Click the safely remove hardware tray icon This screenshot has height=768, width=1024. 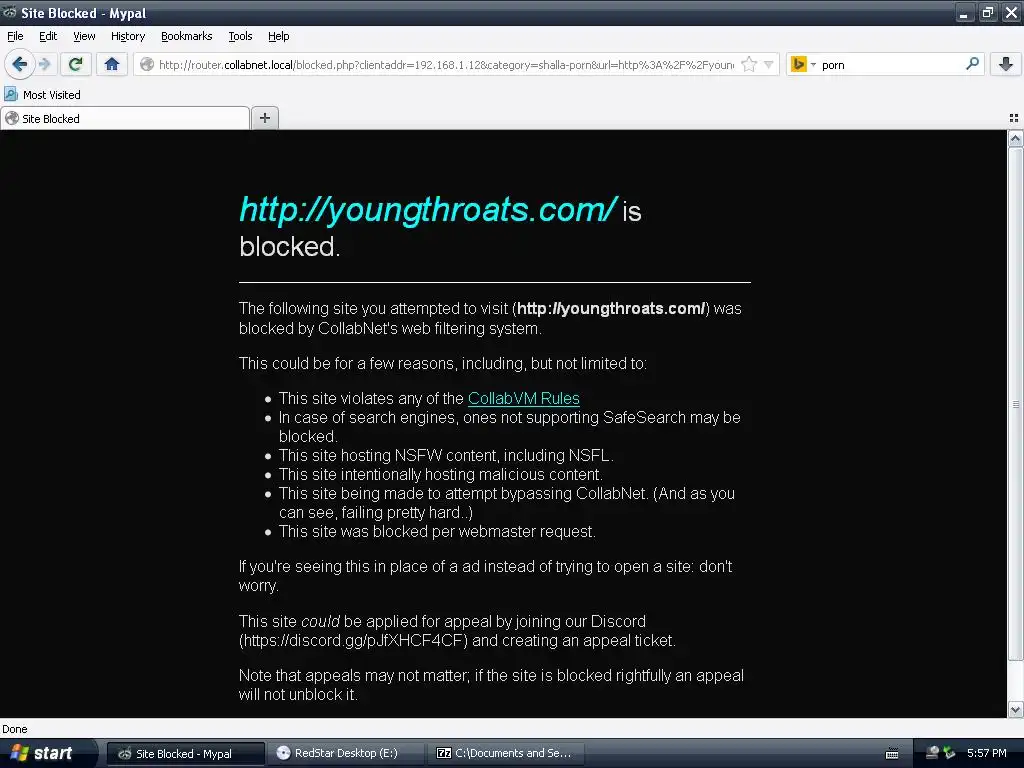949,753
